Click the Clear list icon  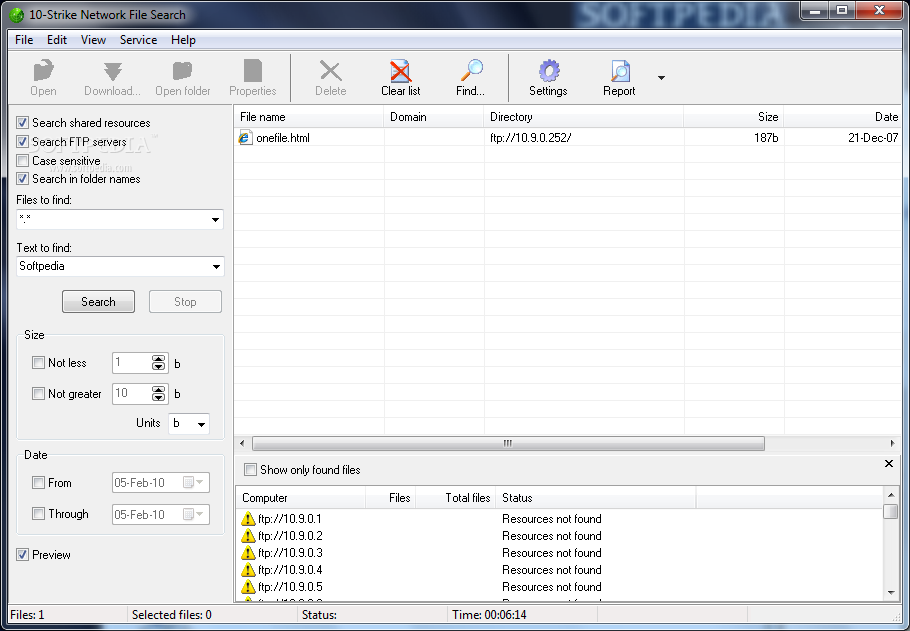pyautogui.click(x=400, y=71)
